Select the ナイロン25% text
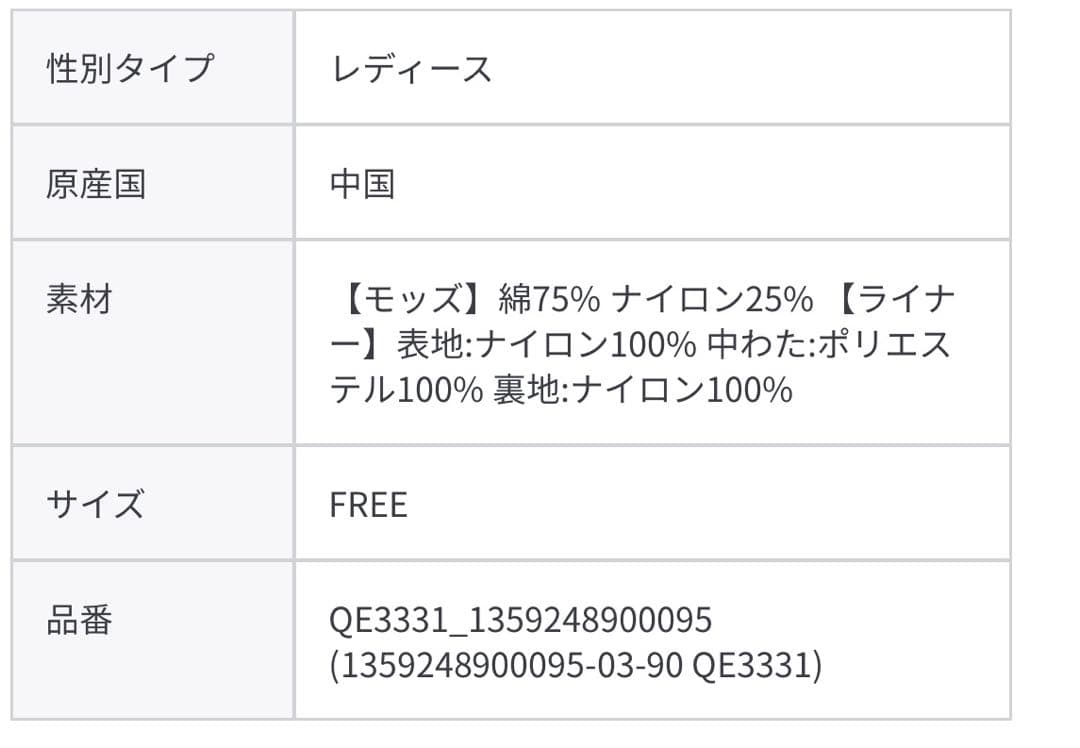1080x748 pixels. pyautogui.click(x=711, y=299)
